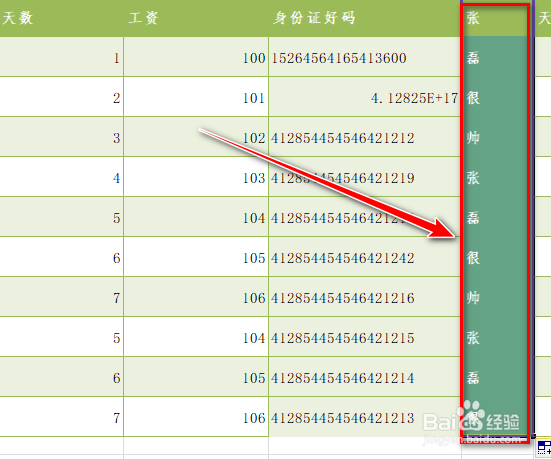Select the 工资 header cell

click(x=196, y=18)
